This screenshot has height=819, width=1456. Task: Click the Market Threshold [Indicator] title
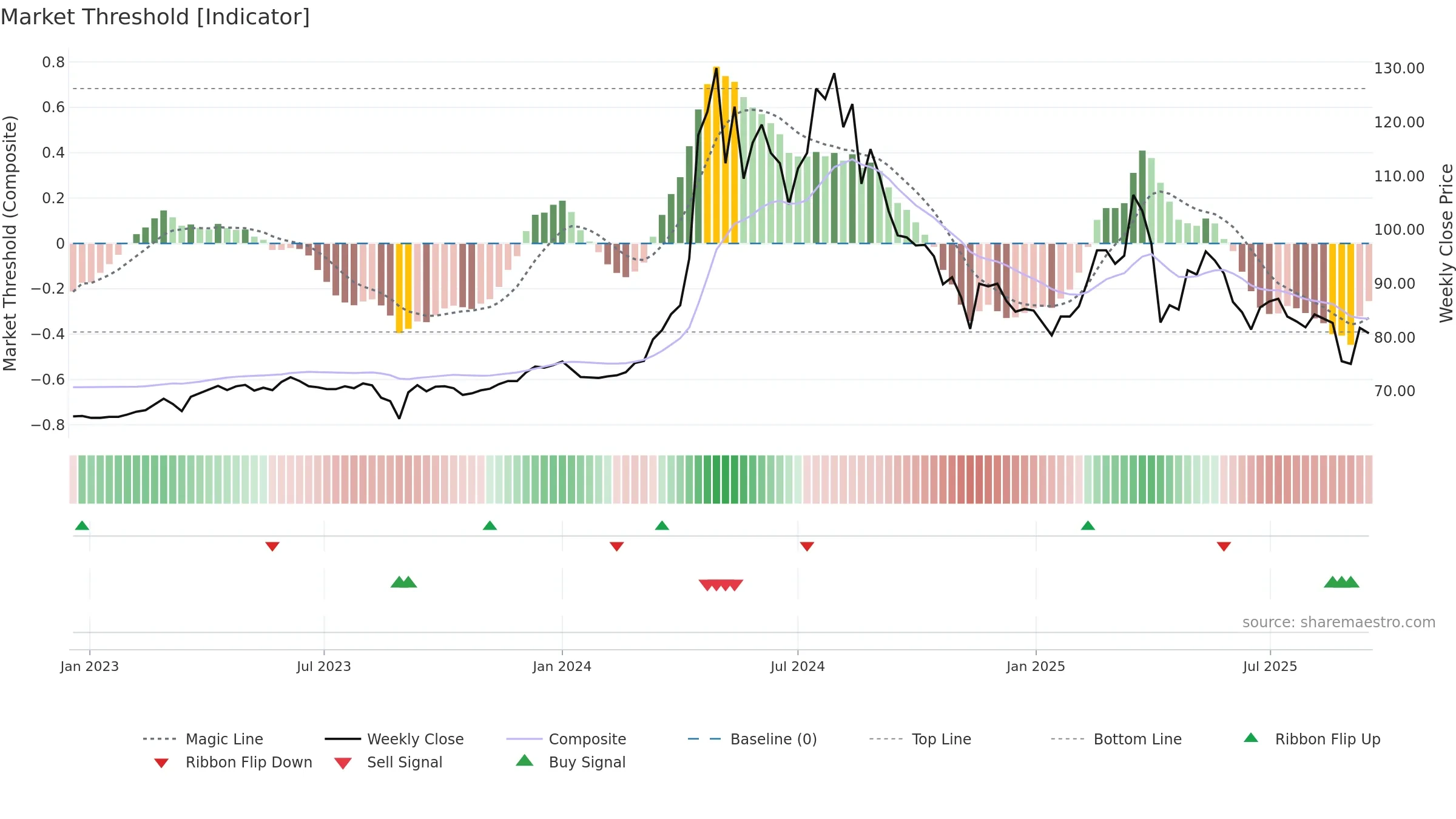[x=155, y=17]
